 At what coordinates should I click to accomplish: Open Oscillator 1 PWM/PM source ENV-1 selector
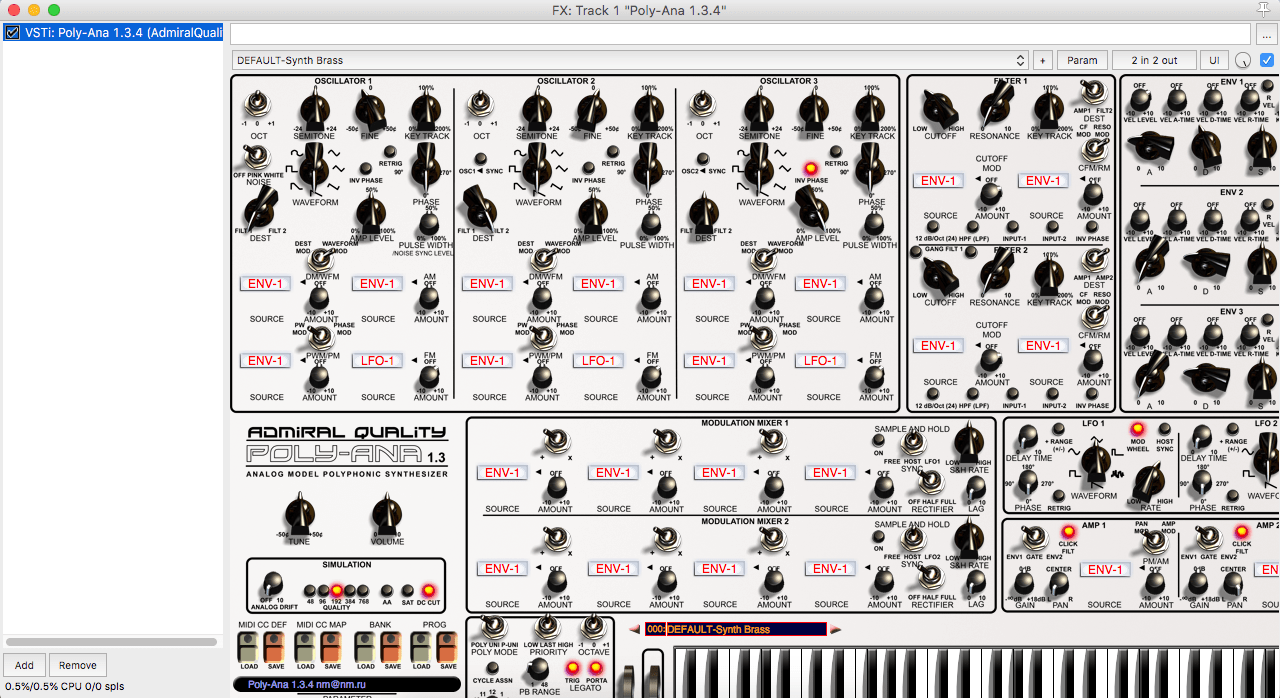click(265, 360)
